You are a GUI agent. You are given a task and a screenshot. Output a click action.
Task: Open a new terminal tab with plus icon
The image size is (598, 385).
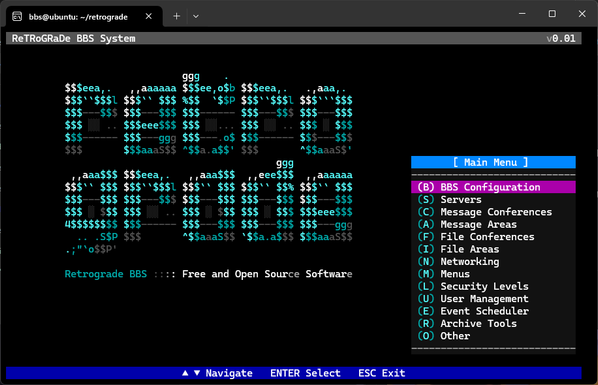pos(176,16)
